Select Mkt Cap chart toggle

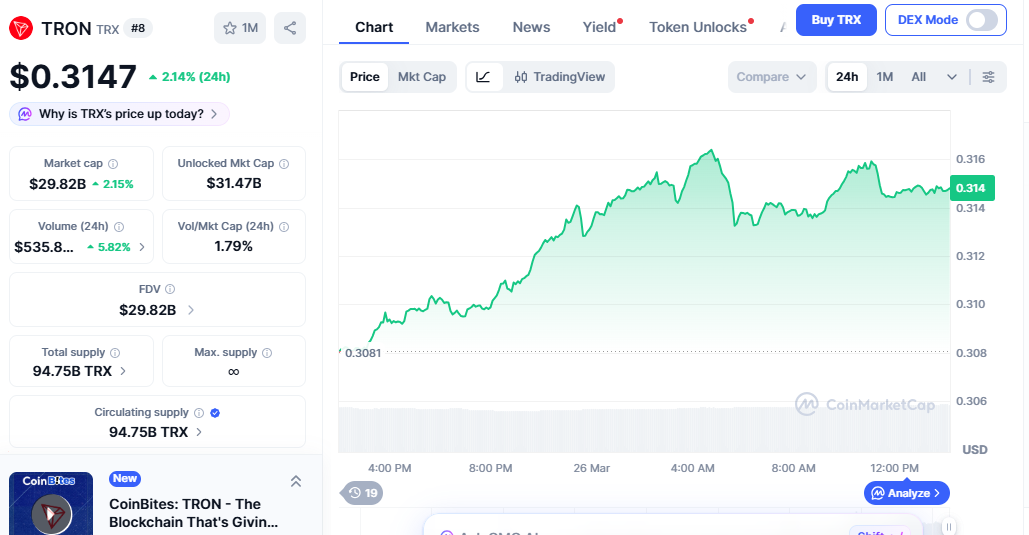(422, 77)
